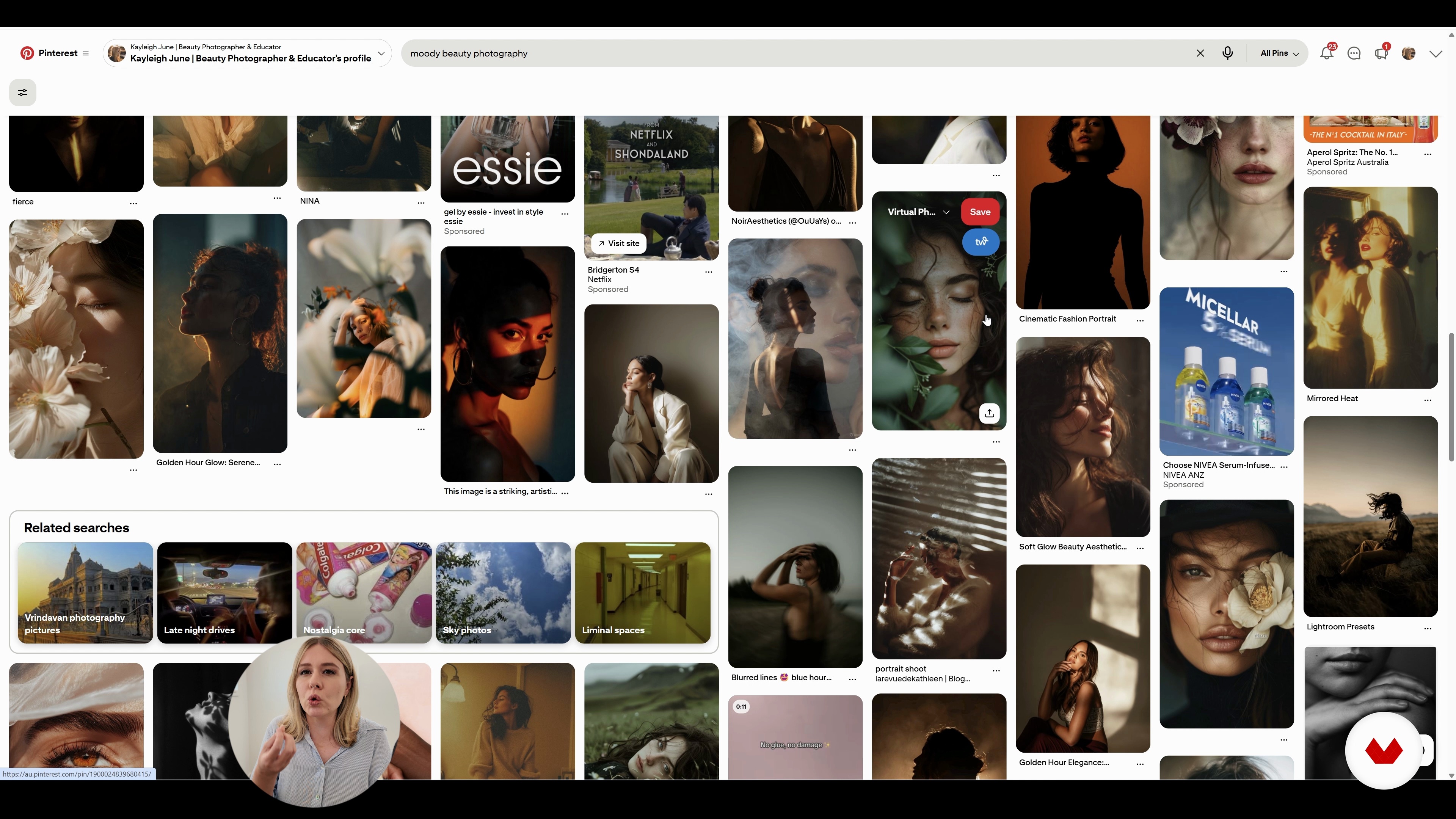Save the leaf portrait pin
Image resolution: width=1456 pixels, height=819 pixels.
point(980,212)
